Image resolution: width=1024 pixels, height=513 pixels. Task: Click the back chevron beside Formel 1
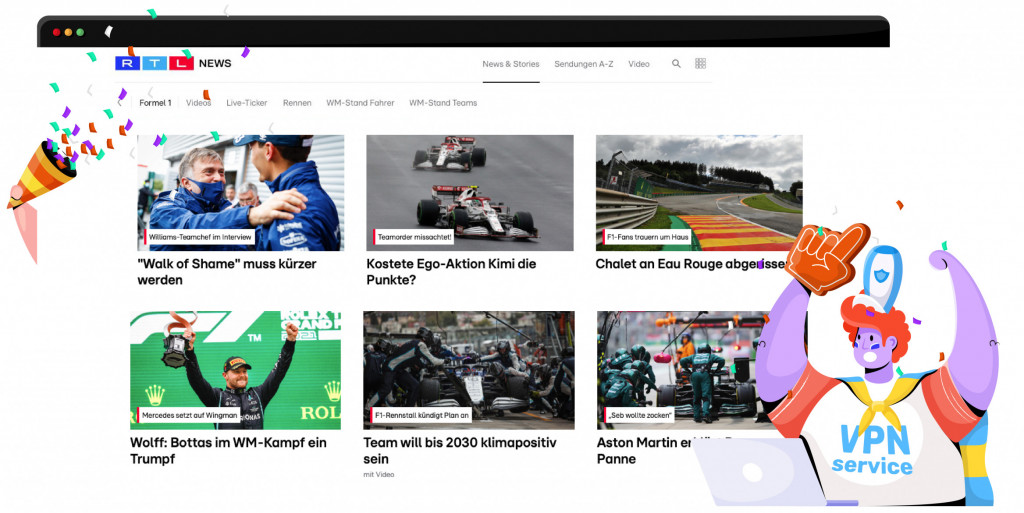(x=120, y=103)
